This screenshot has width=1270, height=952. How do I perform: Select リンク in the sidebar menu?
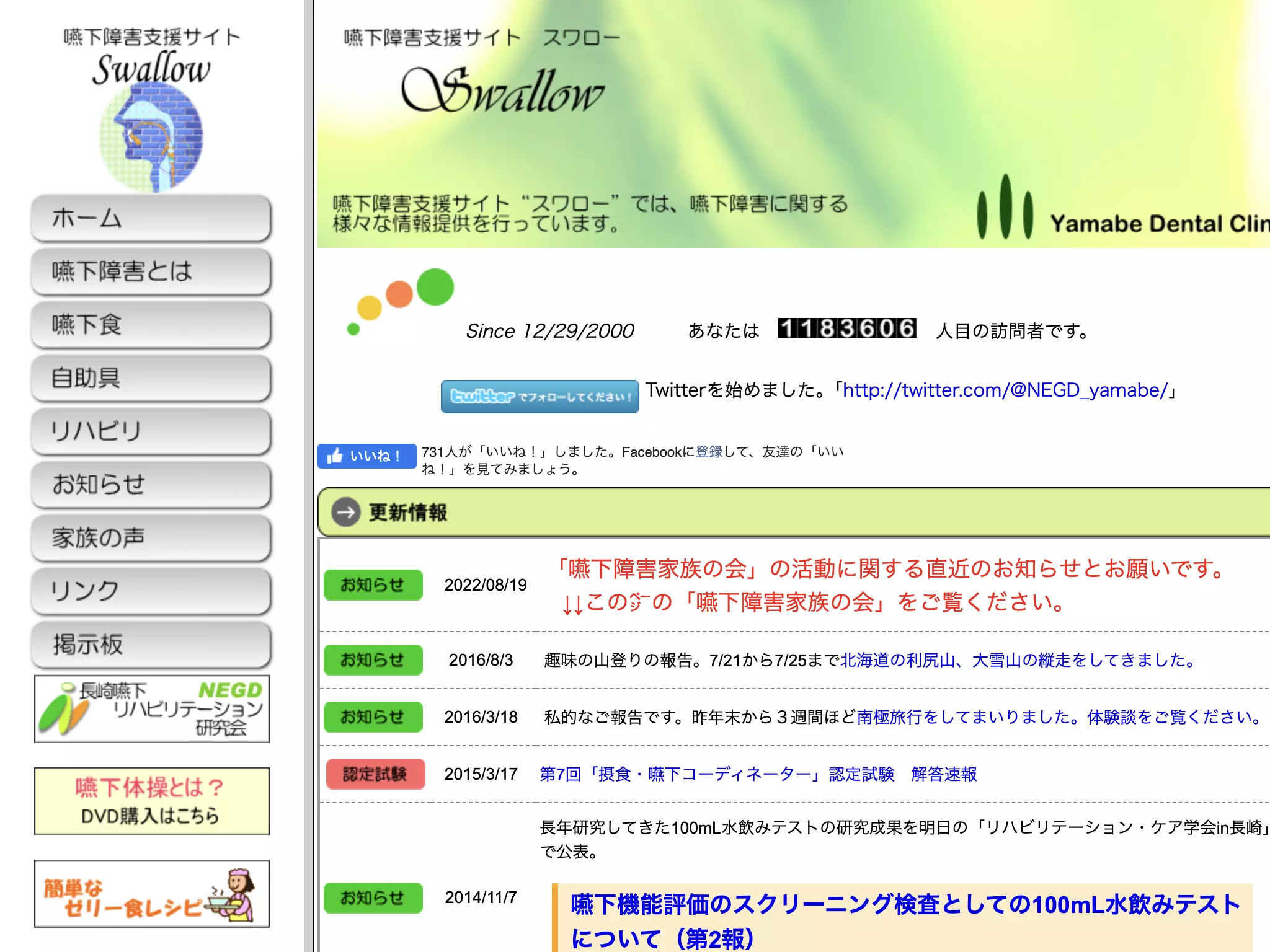point(151,591)
